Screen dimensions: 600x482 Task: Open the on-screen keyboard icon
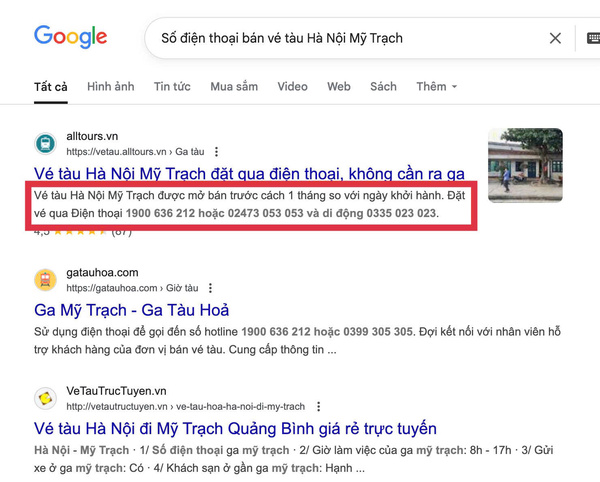tap(593, 38)
